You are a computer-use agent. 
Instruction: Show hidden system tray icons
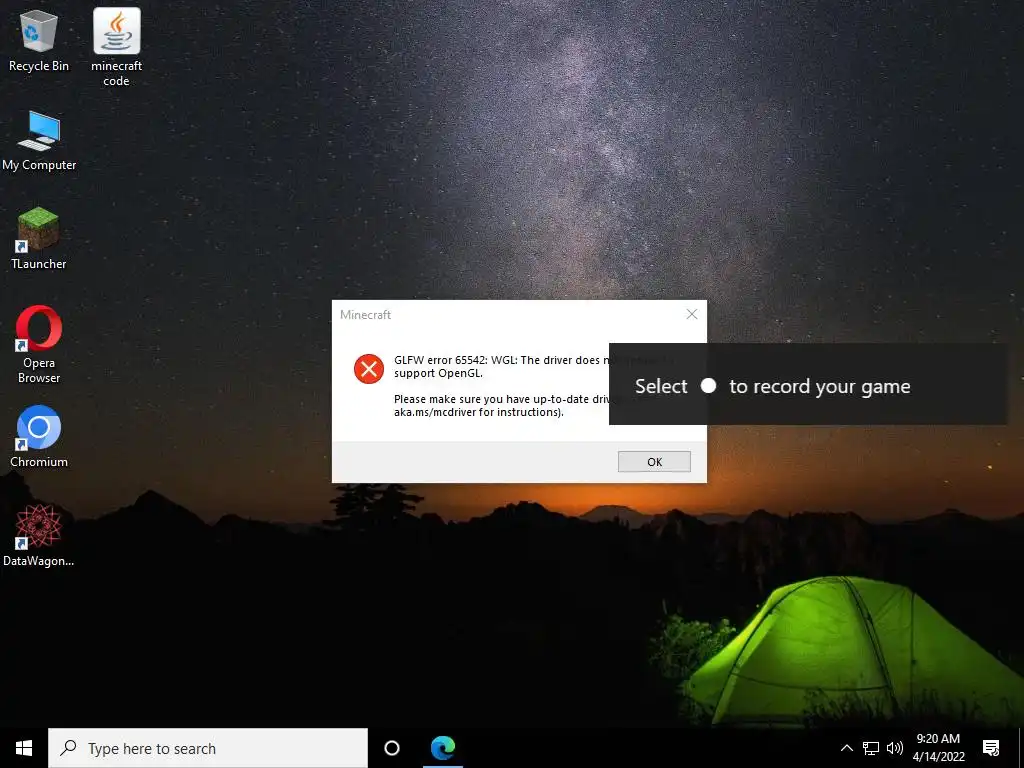pyautogui.click(x=846, y=748)
